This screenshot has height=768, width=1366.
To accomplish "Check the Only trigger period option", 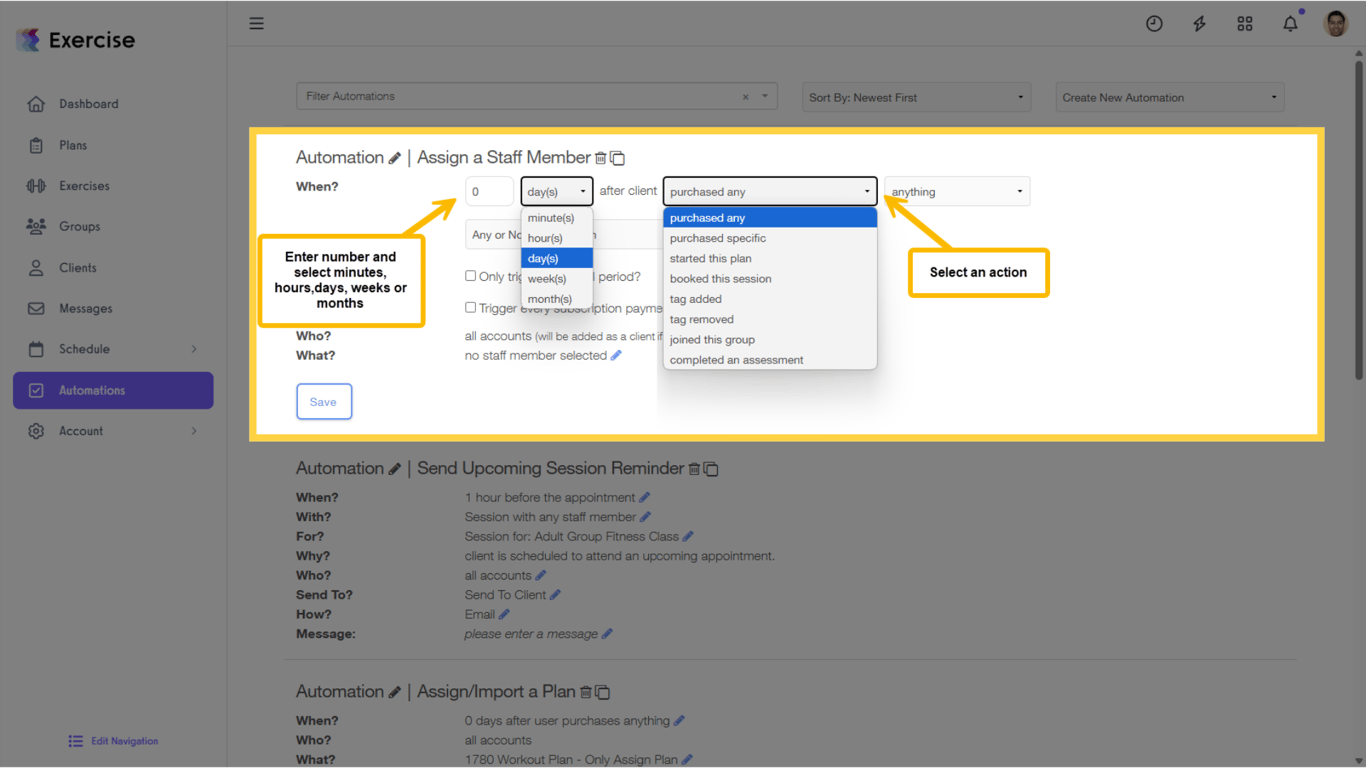I will 470,276.
